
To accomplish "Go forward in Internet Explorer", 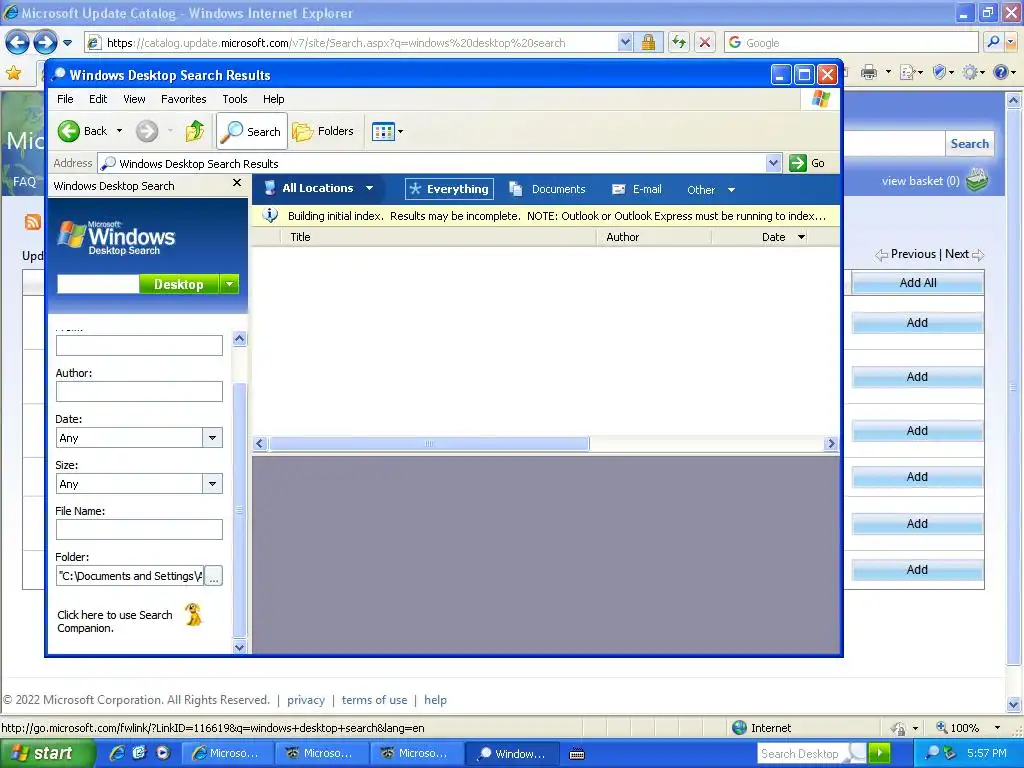I will [x=45, y=42].
